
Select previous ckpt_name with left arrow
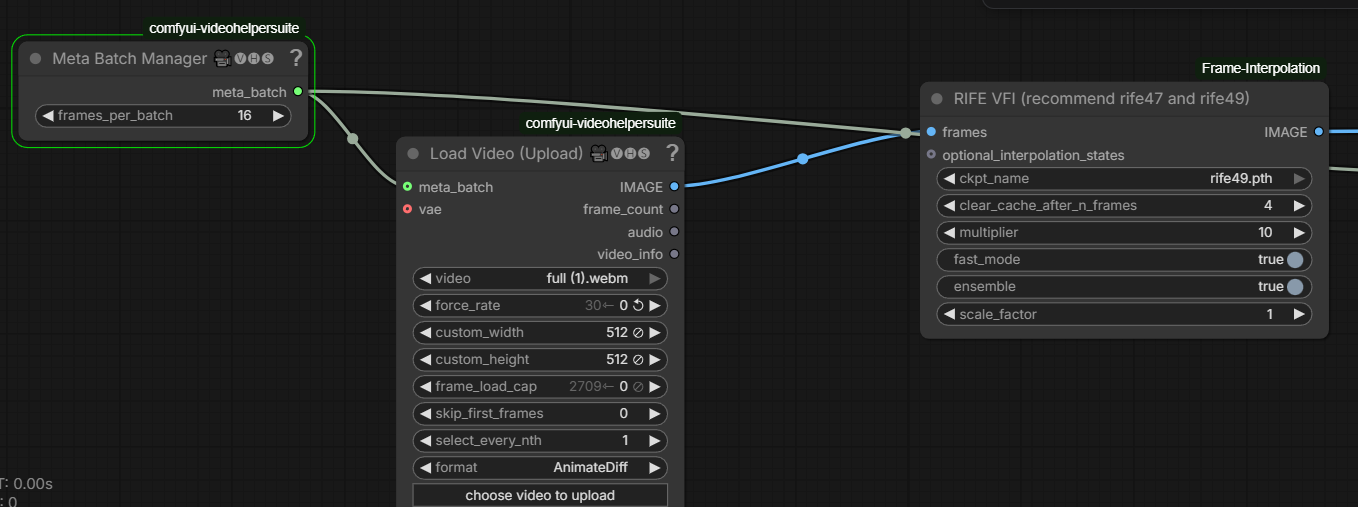coord(947,179)
